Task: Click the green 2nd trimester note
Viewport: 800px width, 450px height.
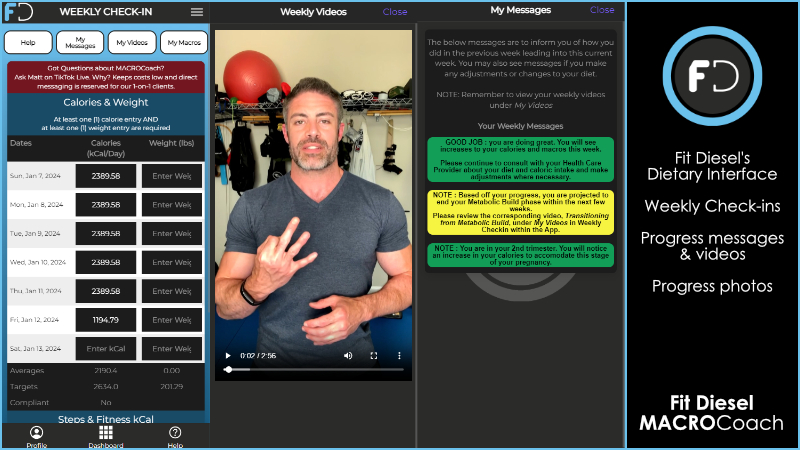Action: [x=520, y=255]
